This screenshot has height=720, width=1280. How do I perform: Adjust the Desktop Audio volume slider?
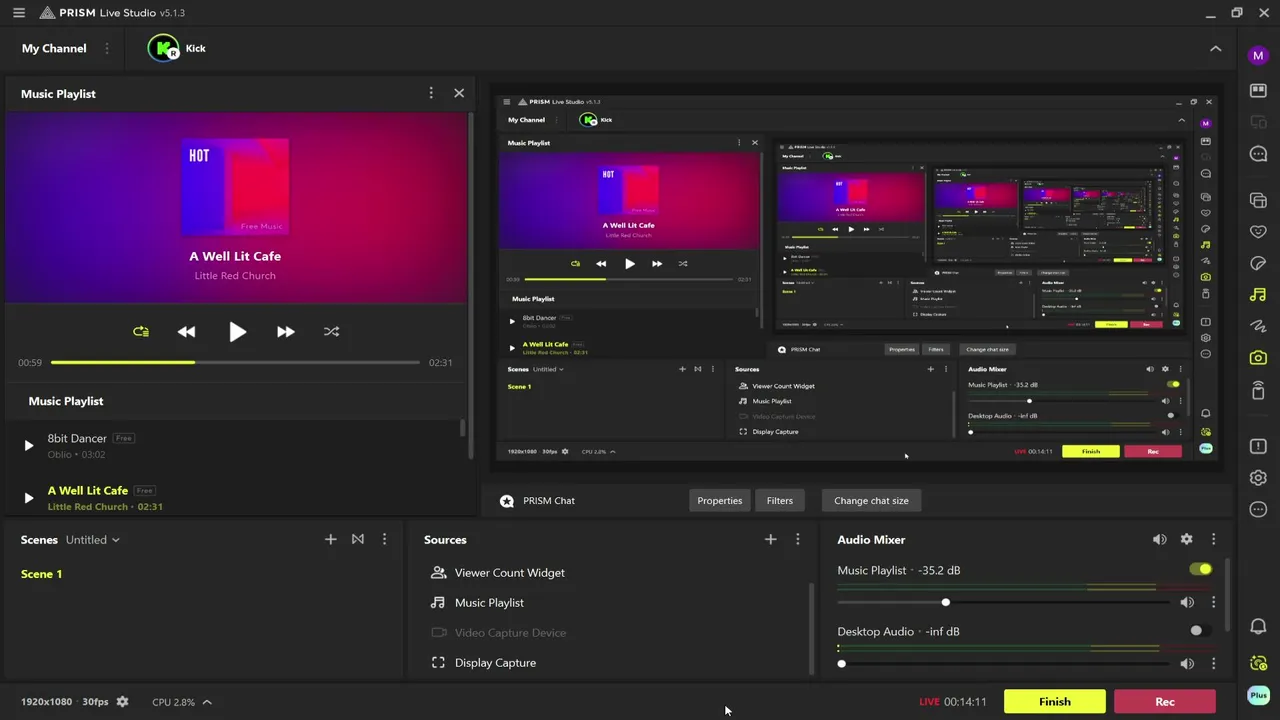1003,663
